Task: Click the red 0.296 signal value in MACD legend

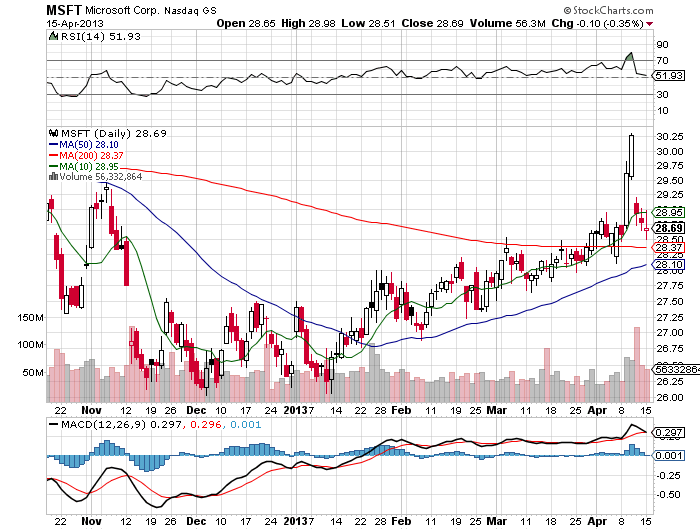Action: click(x=206, y=424)
